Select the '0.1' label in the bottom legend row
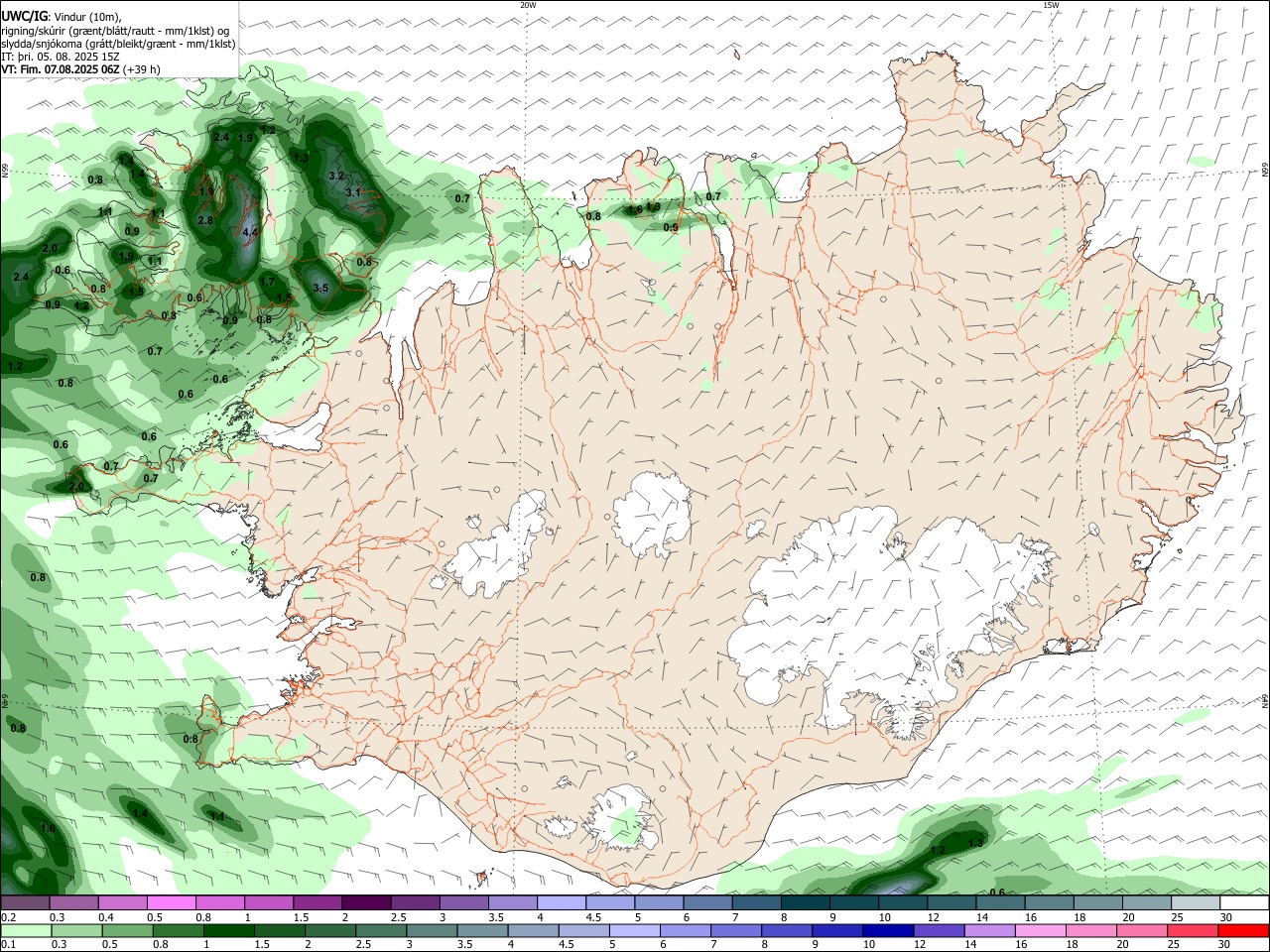This screenshot has height=952, width=1270. 8,945
